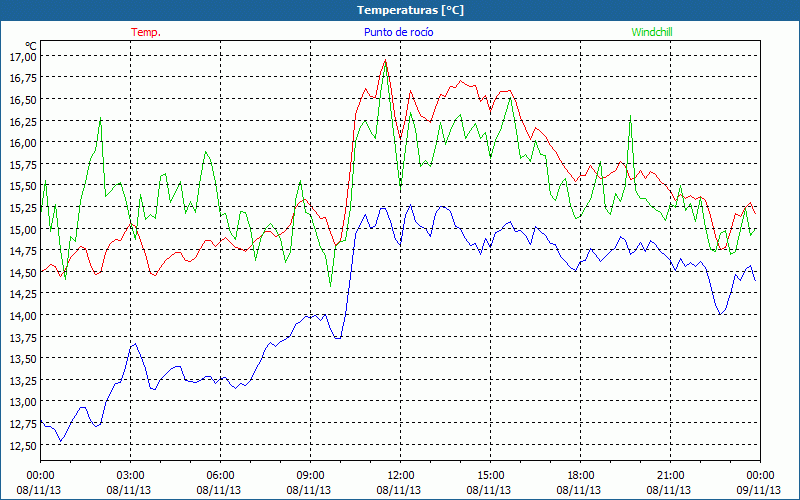The image size is (800, 500).
Task: Click the '16,75' y-axis value
Action: pos(23,78)
